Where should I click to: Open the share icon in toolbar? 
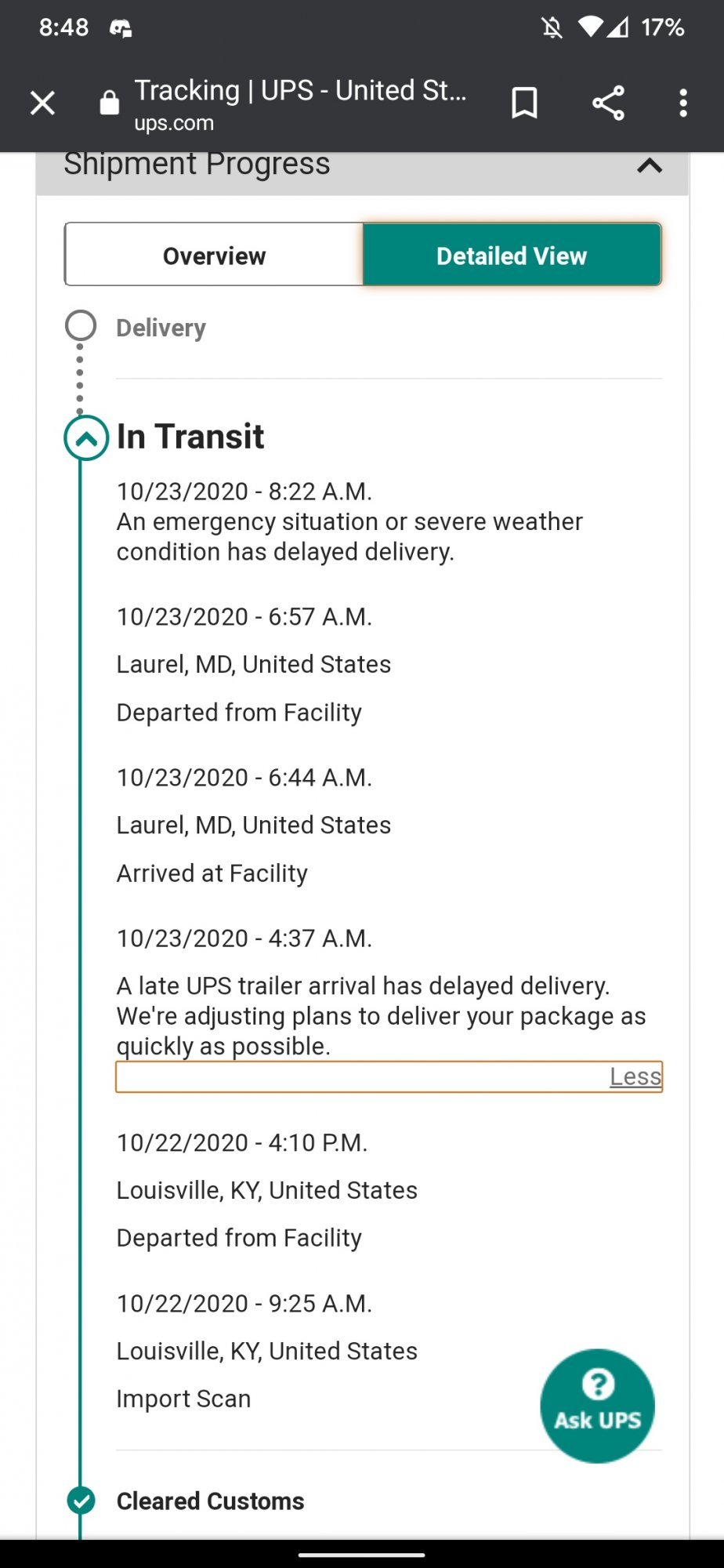tap(608, 103)
